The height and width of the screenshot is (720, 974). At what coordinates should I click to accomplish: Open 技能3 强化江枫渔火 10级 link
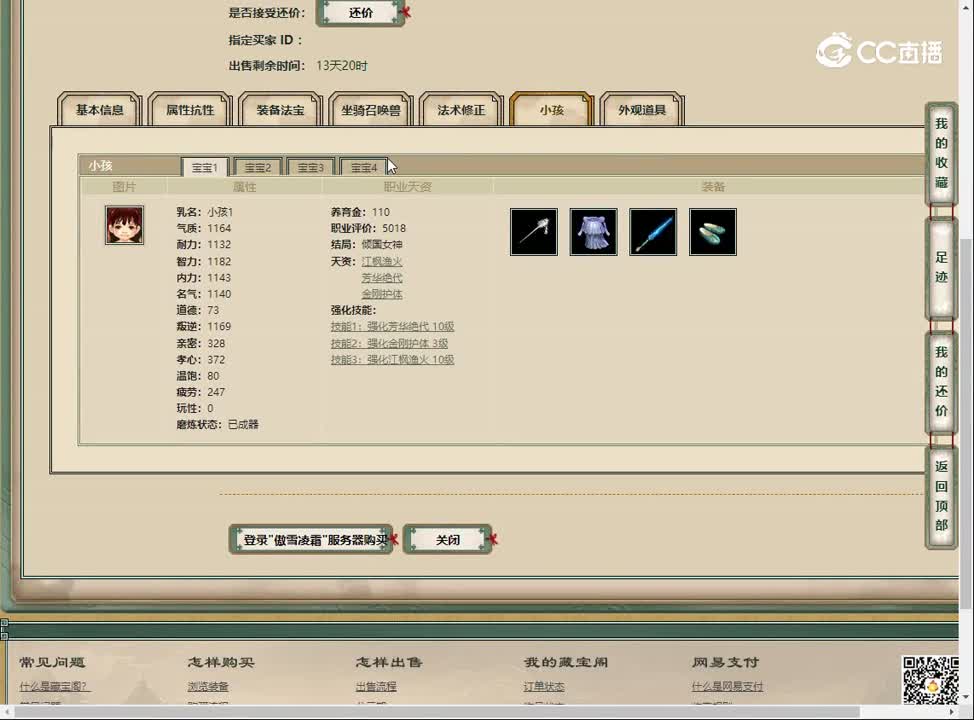[393, 359]
